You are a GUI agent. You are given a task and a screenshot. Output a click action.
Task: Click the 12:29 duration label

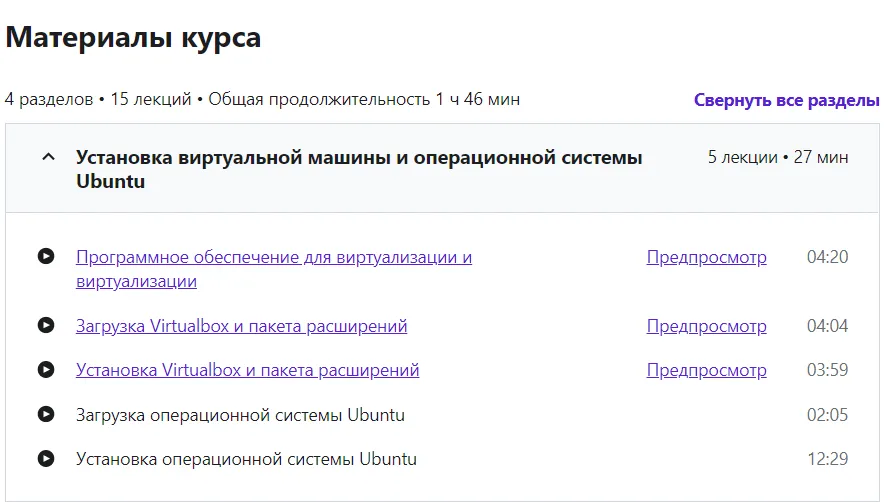click(x=827, y=459)
